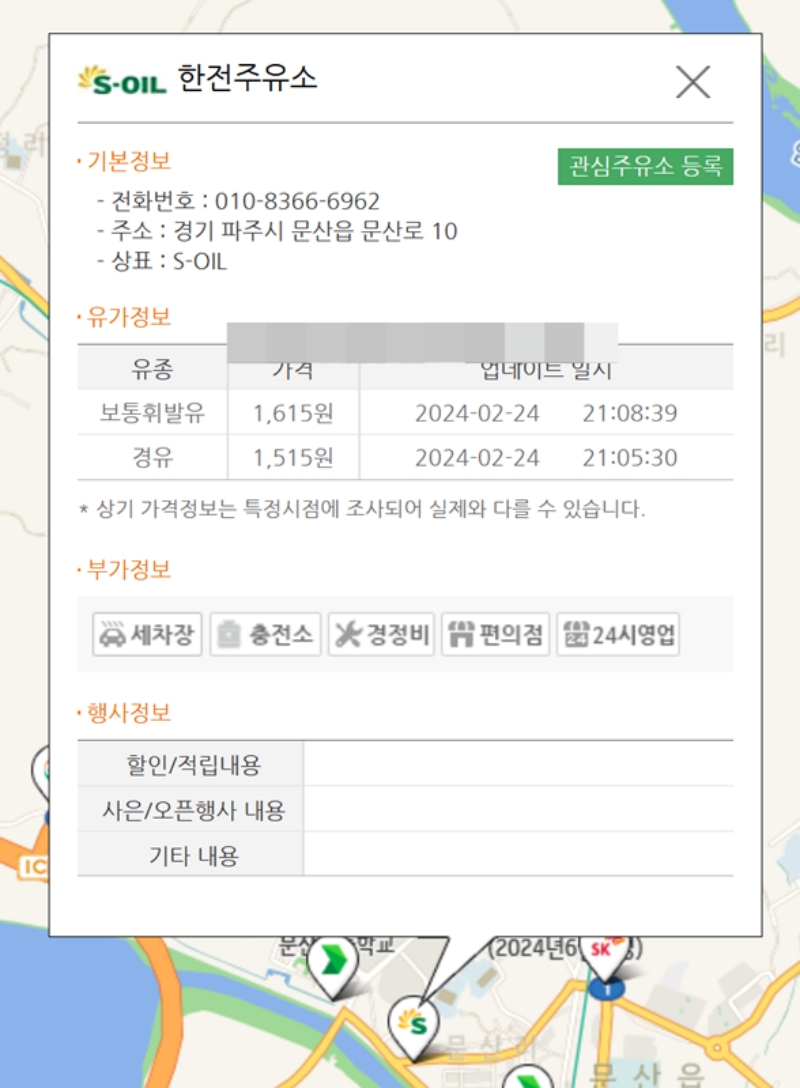800x1088 pixels.
Task: Click the 행사정보 section heading
Action: [128, 713]
